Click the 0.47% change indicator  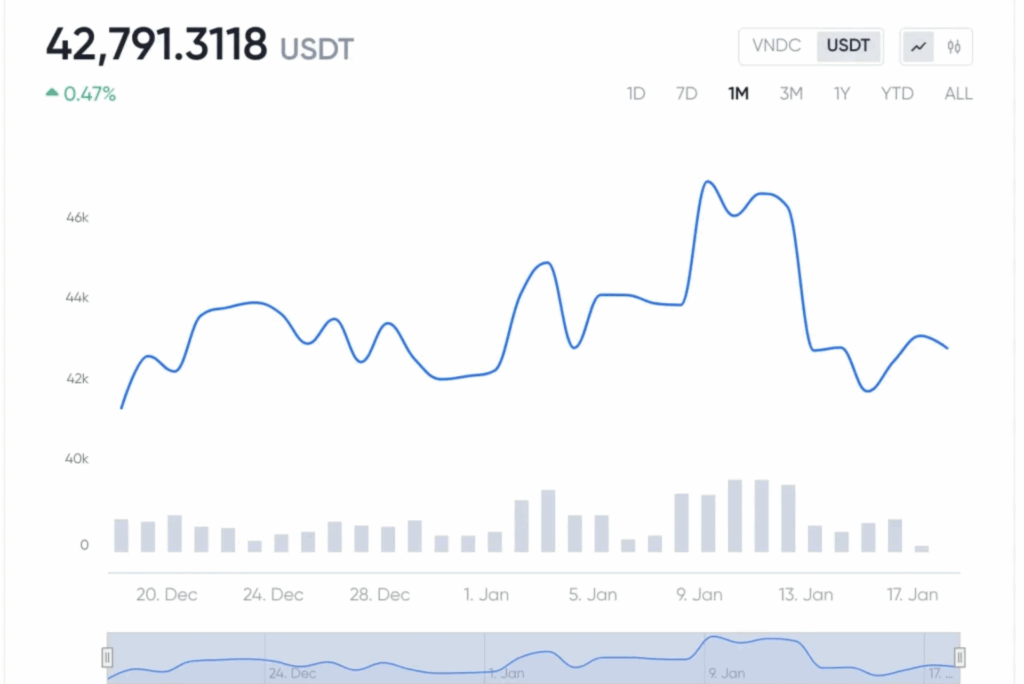[x=90, y=95]
